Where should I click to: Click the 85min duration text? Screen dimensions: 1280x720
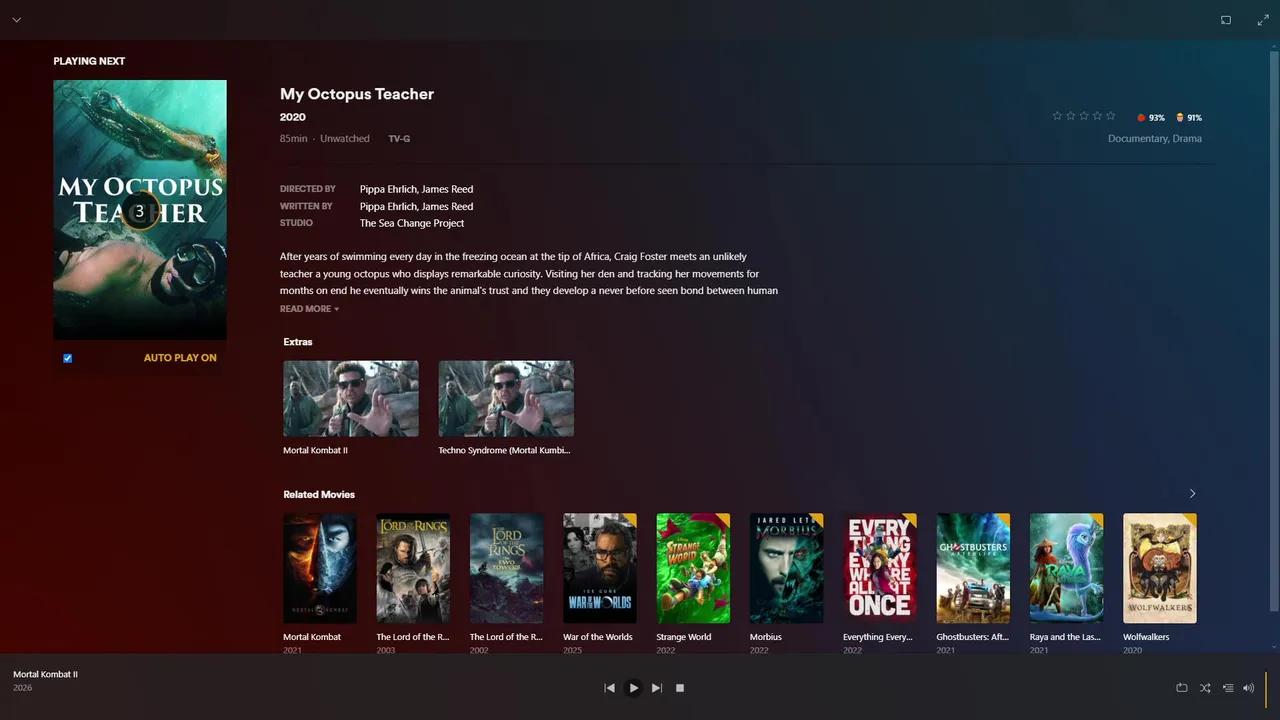(x=294, y=139)
